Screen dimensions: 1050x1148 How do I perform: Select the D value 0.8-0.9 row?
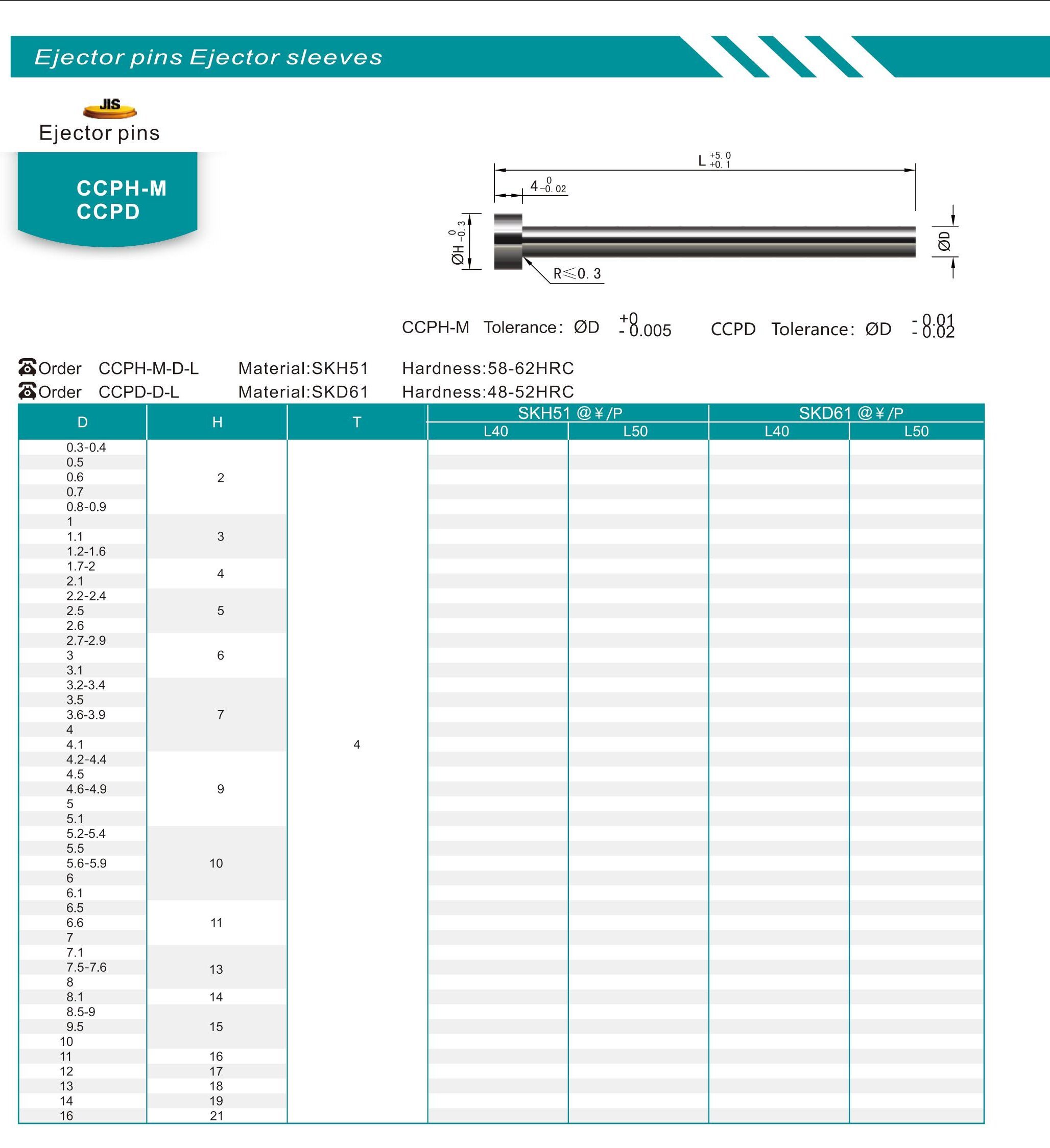click(x=86, y=507)
